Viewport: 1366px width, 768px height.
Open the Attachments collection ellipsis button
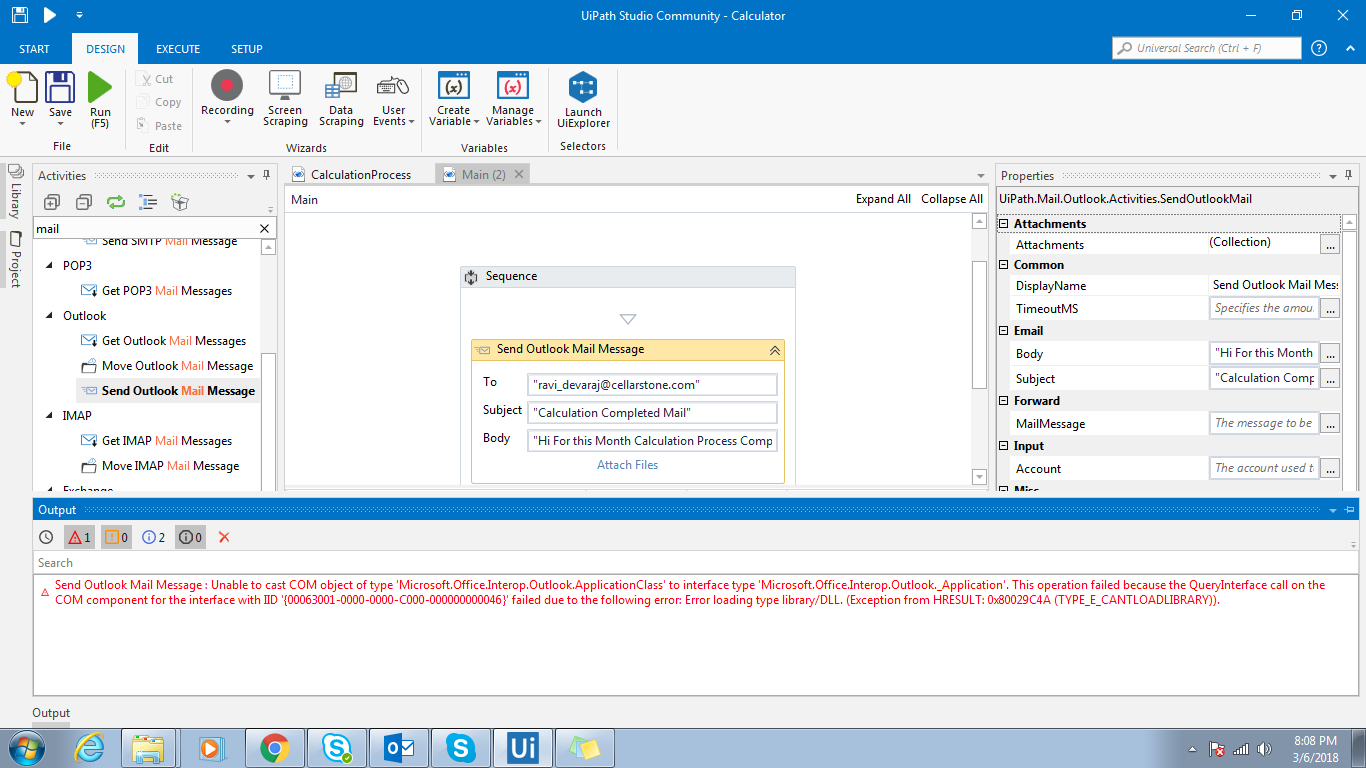point(1330,244)
